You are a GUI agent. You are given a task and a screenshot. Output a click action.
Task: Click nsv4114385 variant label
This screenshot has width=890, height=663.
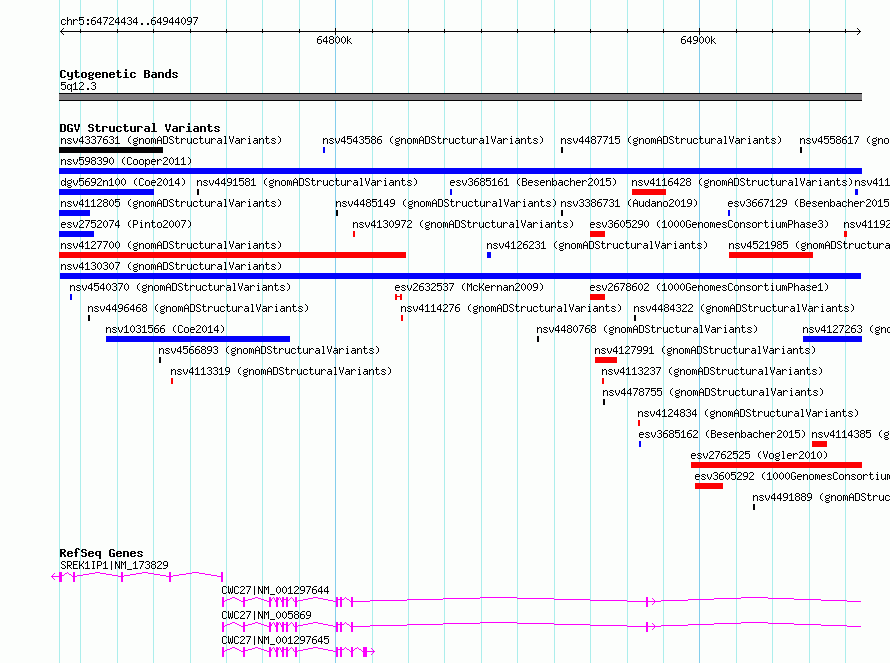pos(850,434)
